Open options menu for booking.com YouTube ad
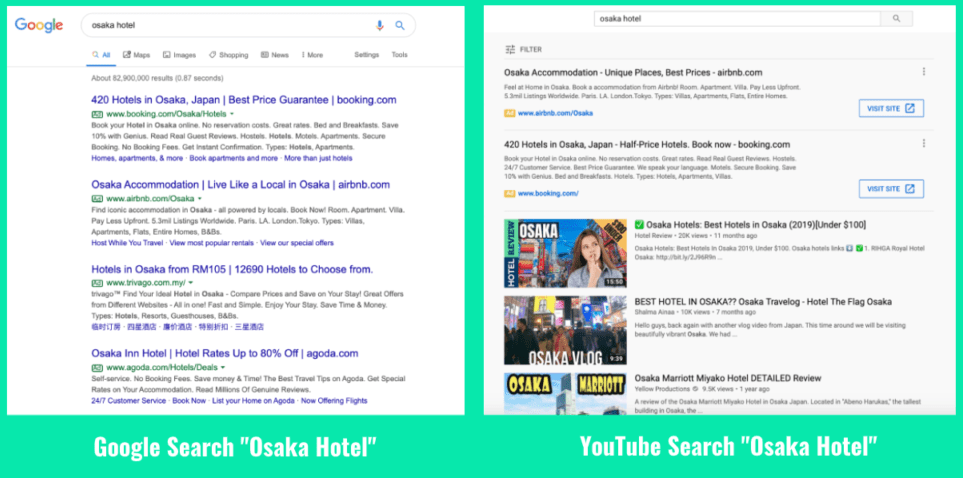This screenshot has height=478, width=963. 924,143
